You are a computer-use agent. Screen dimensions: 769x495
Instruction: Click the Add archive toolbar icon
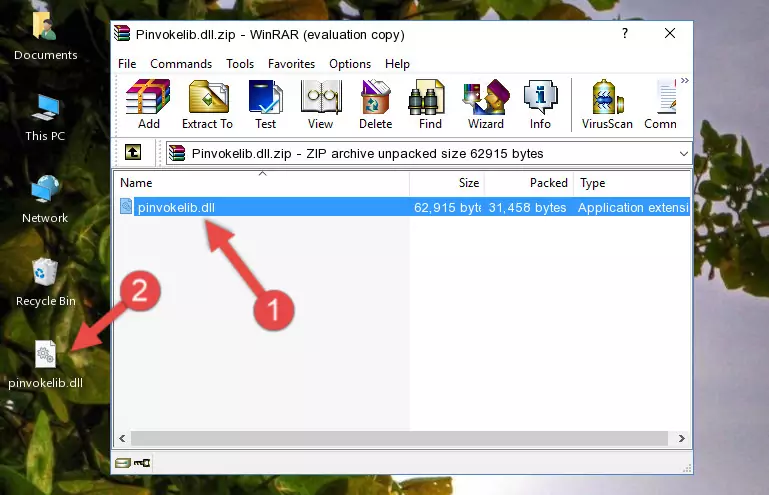148,104
